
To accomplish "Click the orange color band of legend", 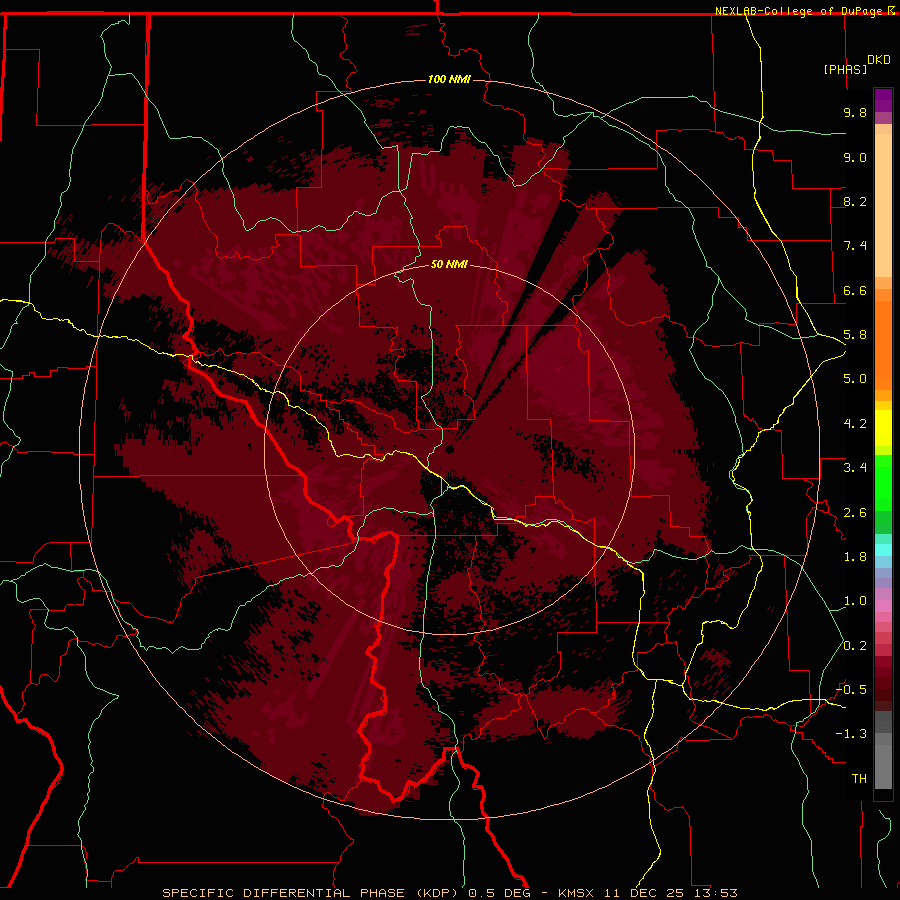I will click(883, 344).
